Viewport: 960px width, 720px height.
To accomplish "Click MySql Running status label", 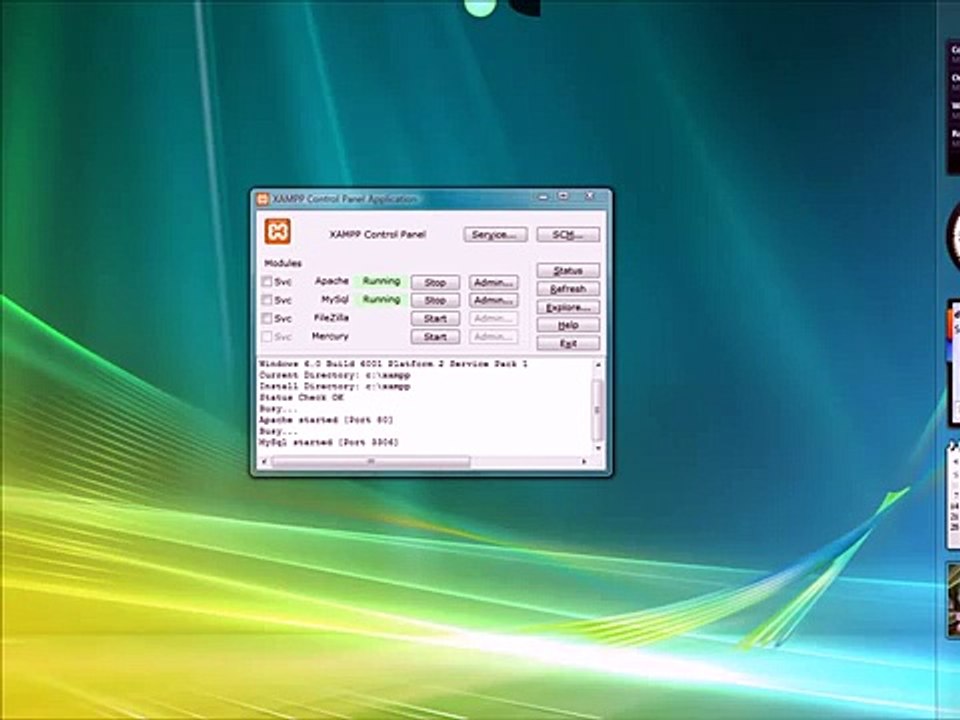I will pyautogui.click(x=381, y=299).
